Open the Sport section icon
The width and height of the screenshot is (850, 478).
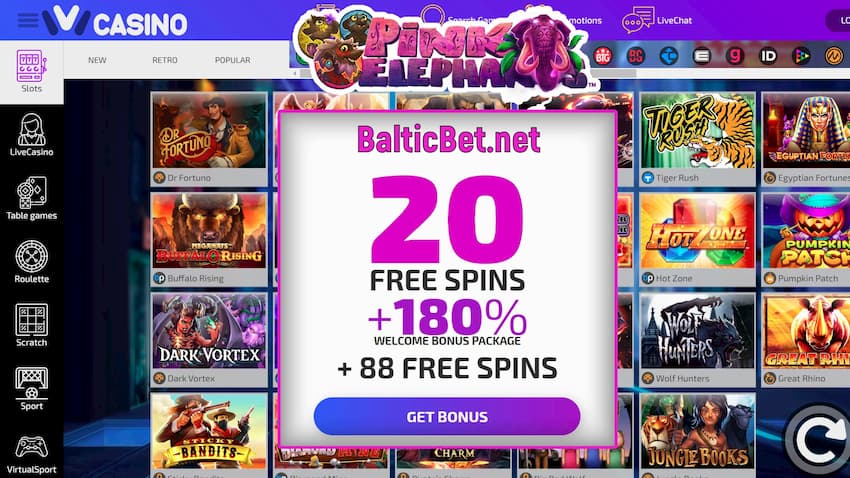coord(31,383)
